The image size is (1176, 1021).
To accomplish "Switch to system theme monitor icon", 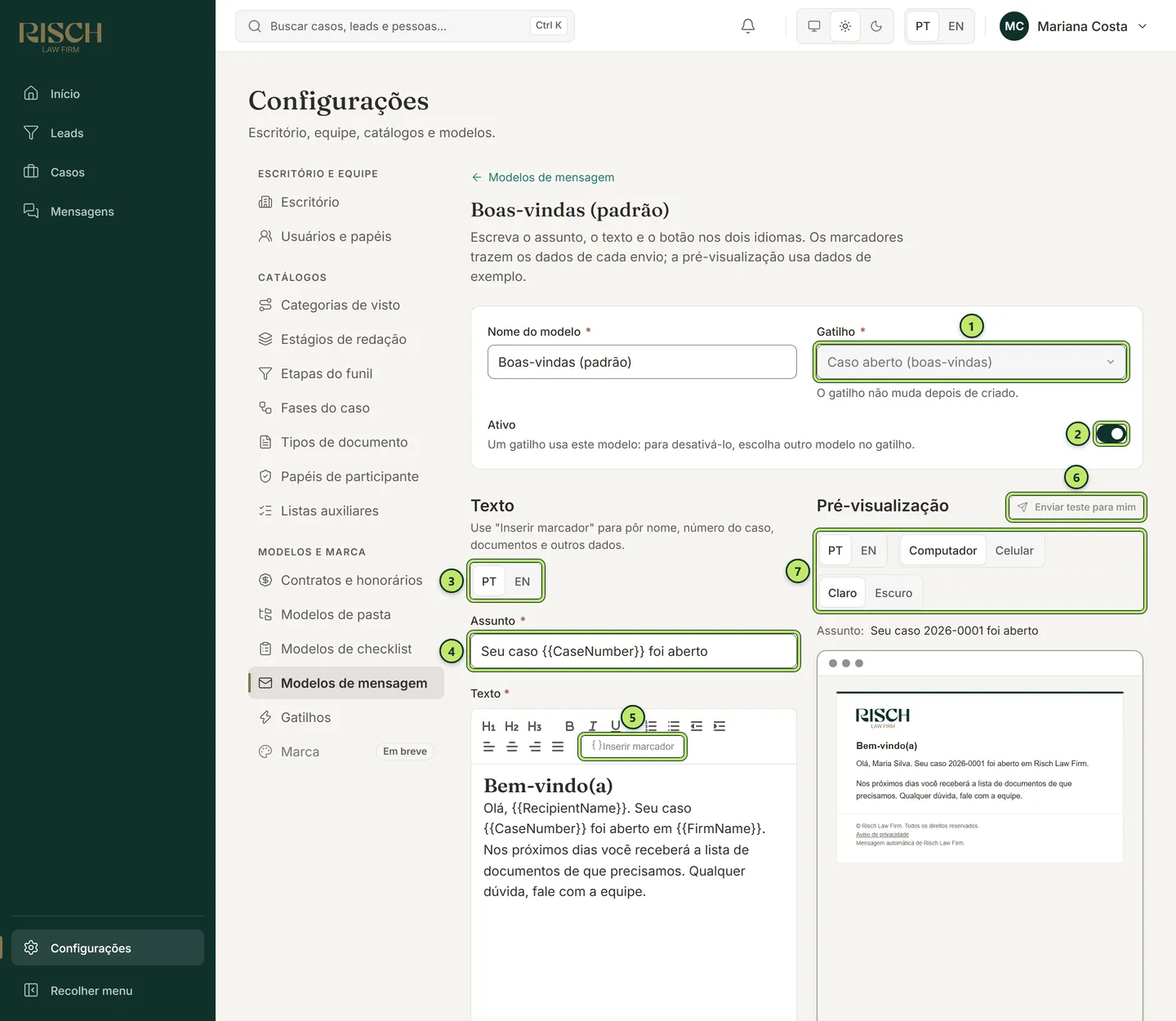I will click(814, 26).
